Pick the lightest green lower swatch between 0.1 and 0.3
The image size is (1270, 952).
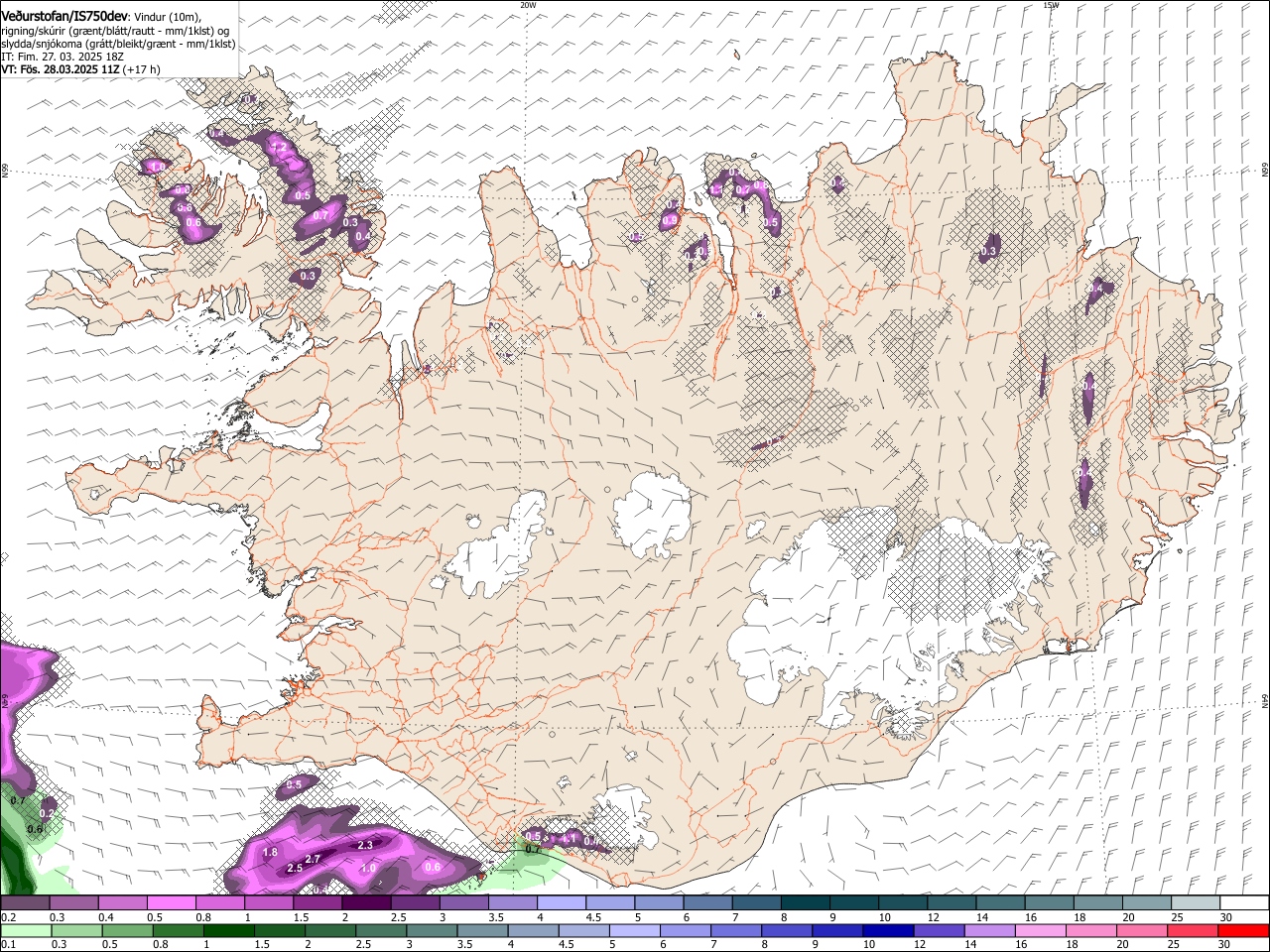[27, 930]
